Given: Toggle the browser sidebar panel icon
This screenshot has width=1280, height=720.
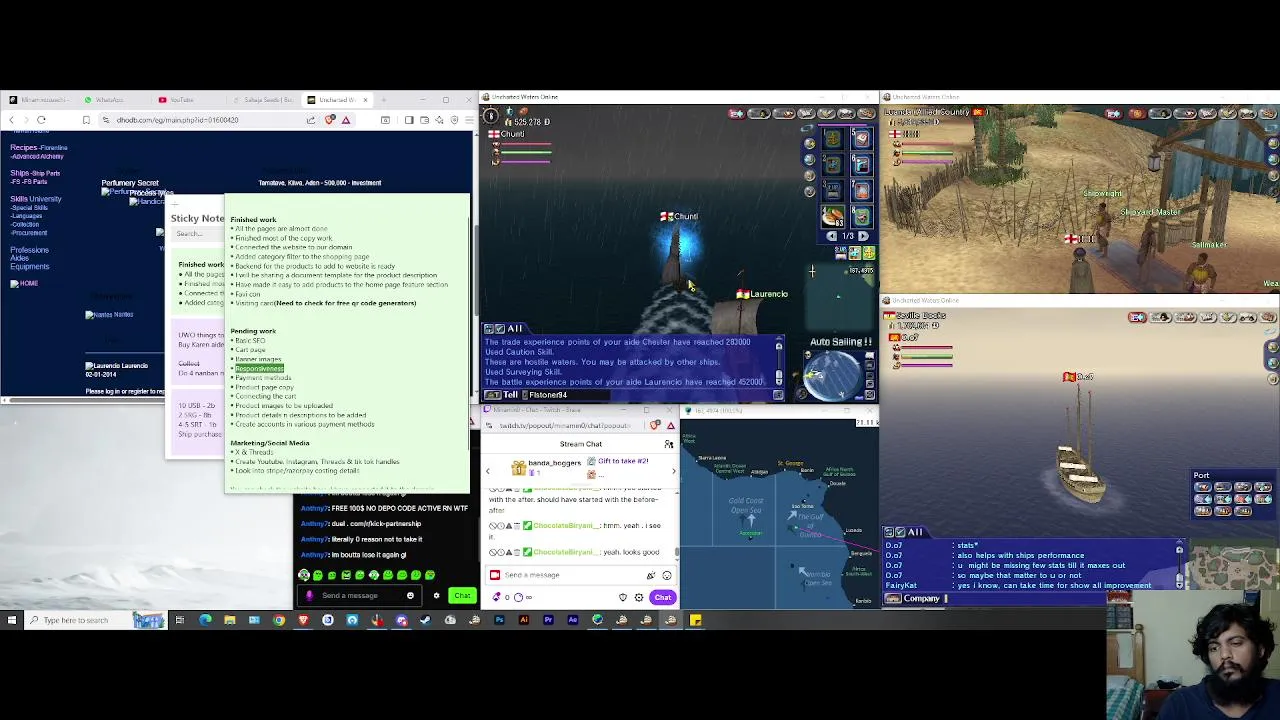Looking at the screenshot, I should [x=408, y=120].
